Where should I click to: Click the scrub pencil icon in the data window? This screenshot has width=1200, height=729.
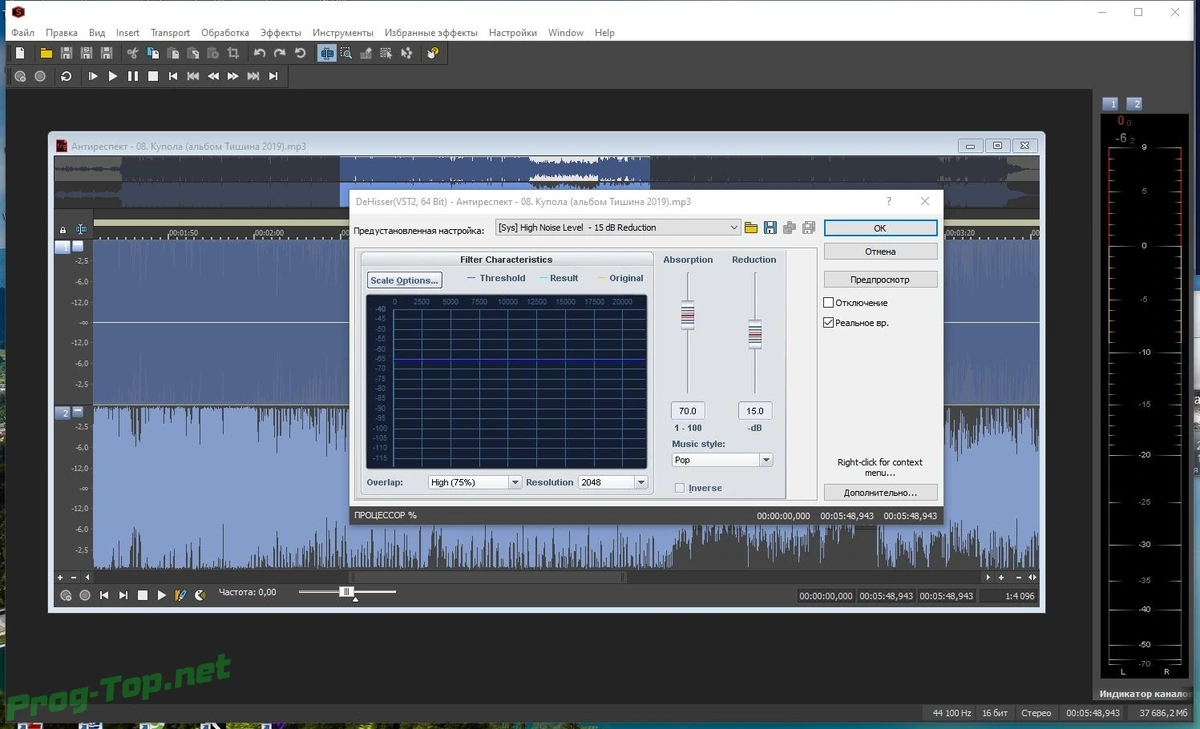point(181,595)
